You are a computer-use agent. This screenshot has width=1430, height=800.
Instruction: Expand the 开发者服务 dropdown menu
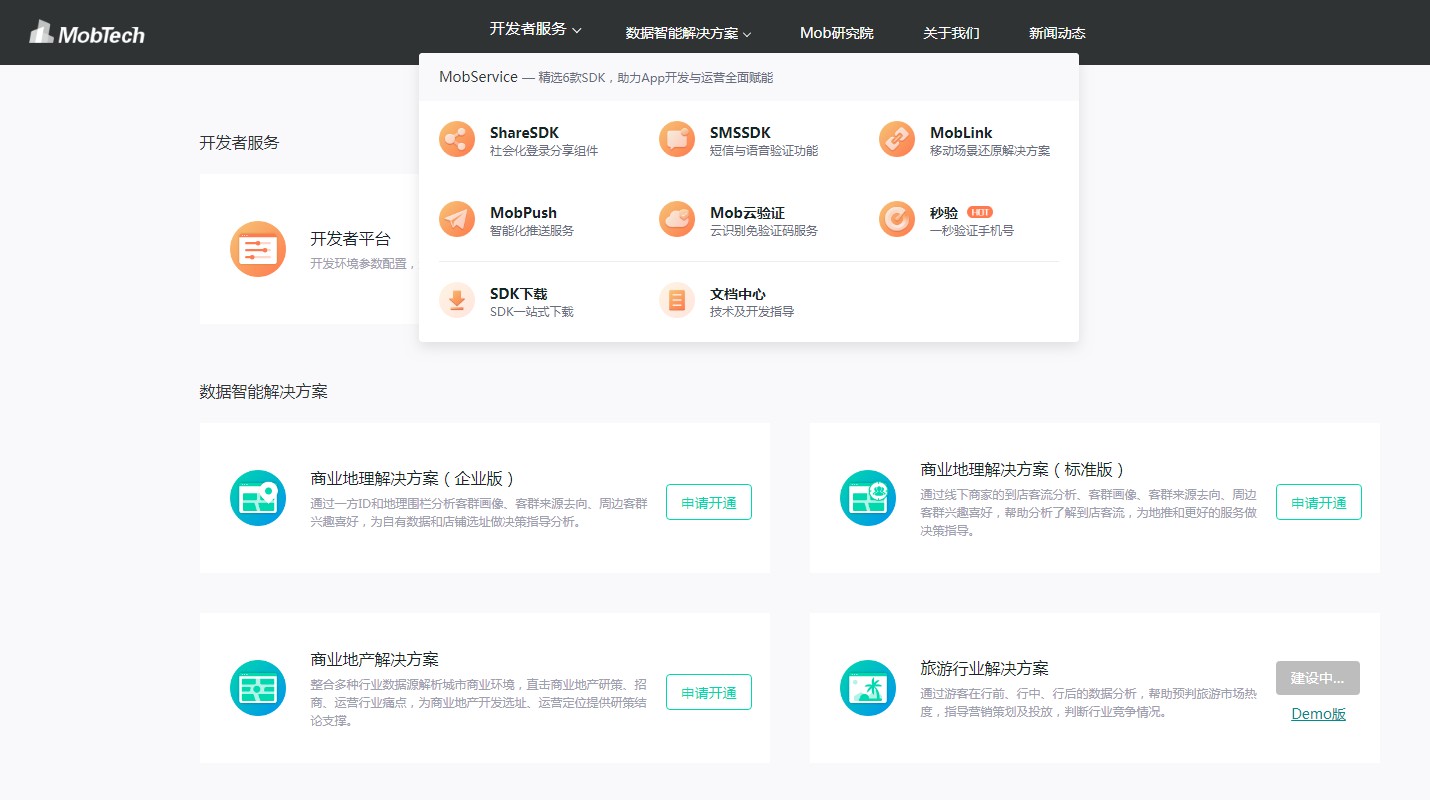coord(535,30)
